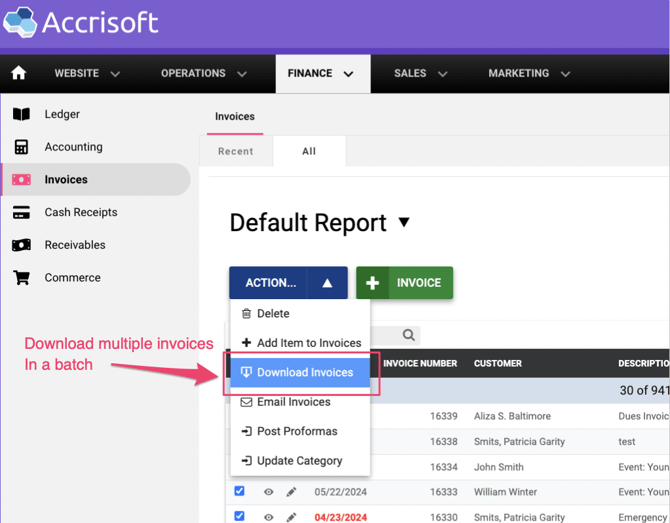The height and width of the screenshot is (523, 670).
Task: Click the search magnifier icon
Action: (x=408, y=336)
